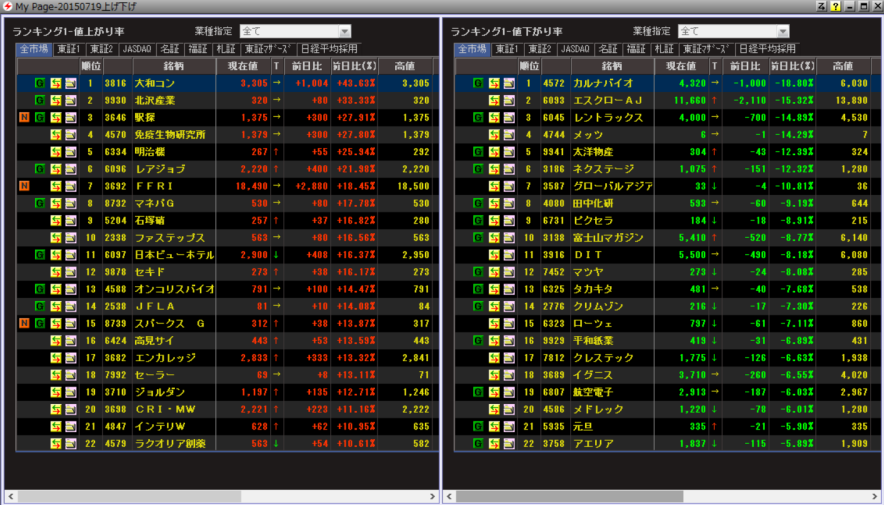Click the green G icon for 富士山マガジン
This screenshot has width=884, height=505.
(478, 238)
